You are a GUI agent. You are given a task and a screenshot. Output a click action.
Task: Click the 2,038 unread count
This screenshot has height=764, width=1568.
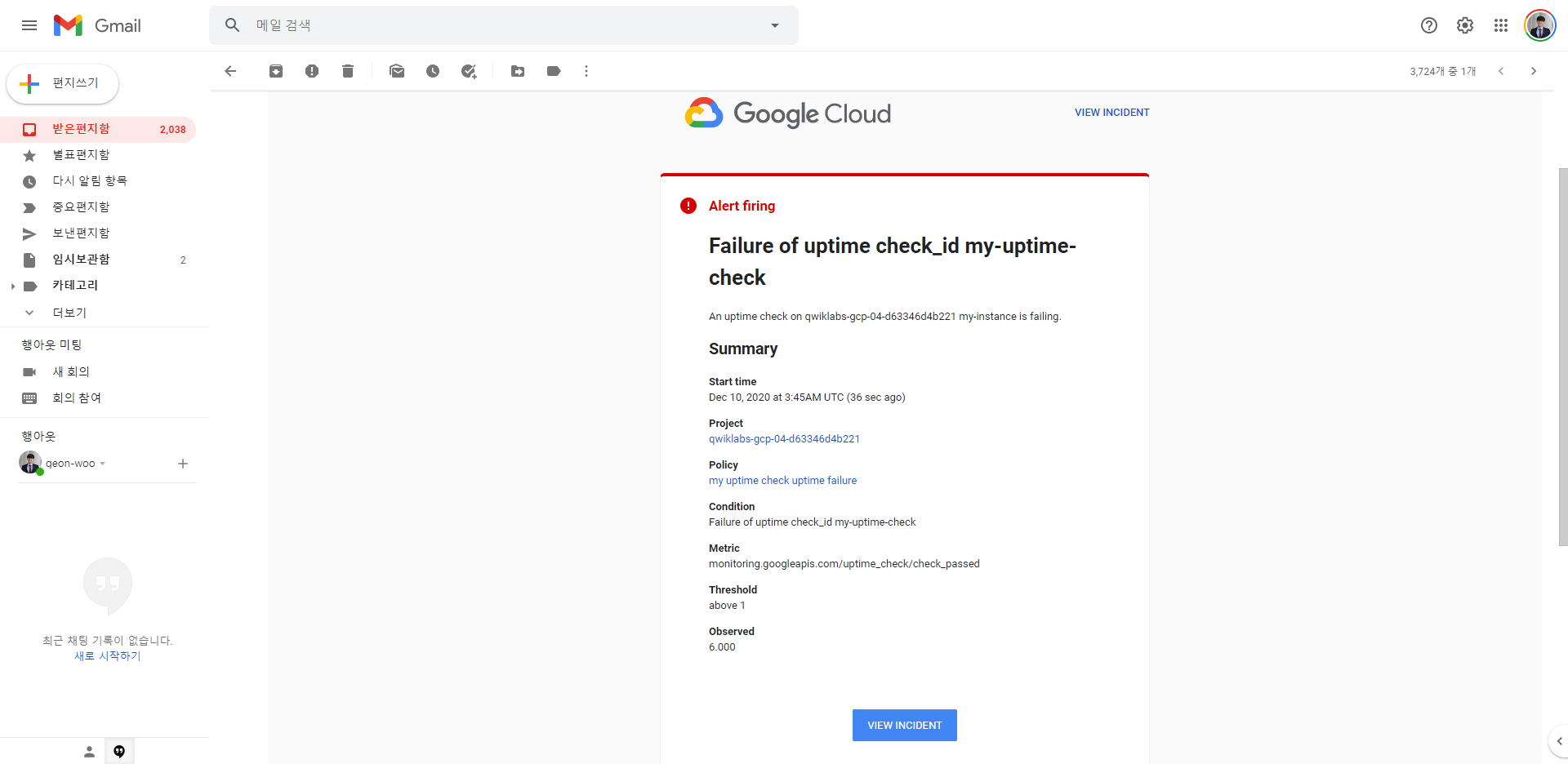(x=172, y=130)
